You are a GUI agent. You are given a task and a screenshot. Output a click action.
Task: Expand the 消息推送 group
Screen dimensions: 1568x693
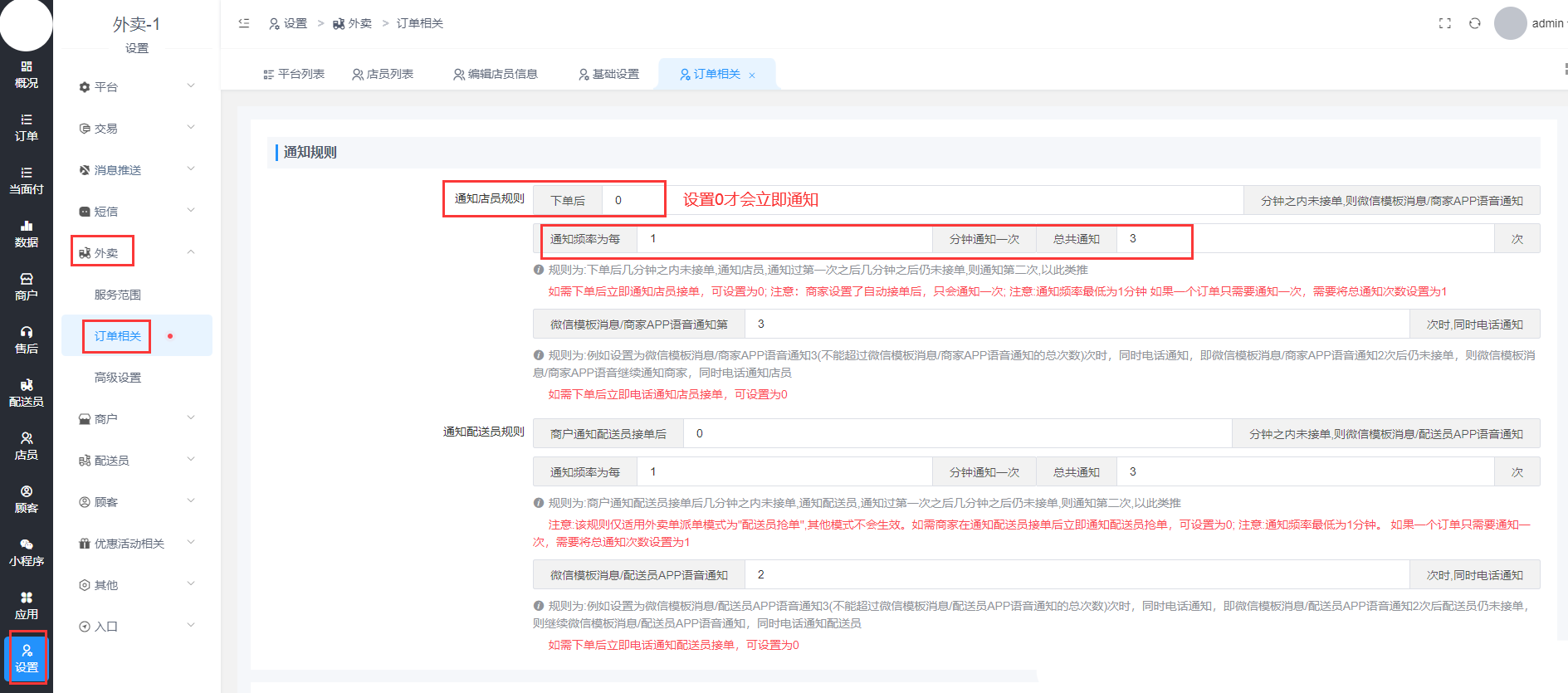(x=137, y=169)
